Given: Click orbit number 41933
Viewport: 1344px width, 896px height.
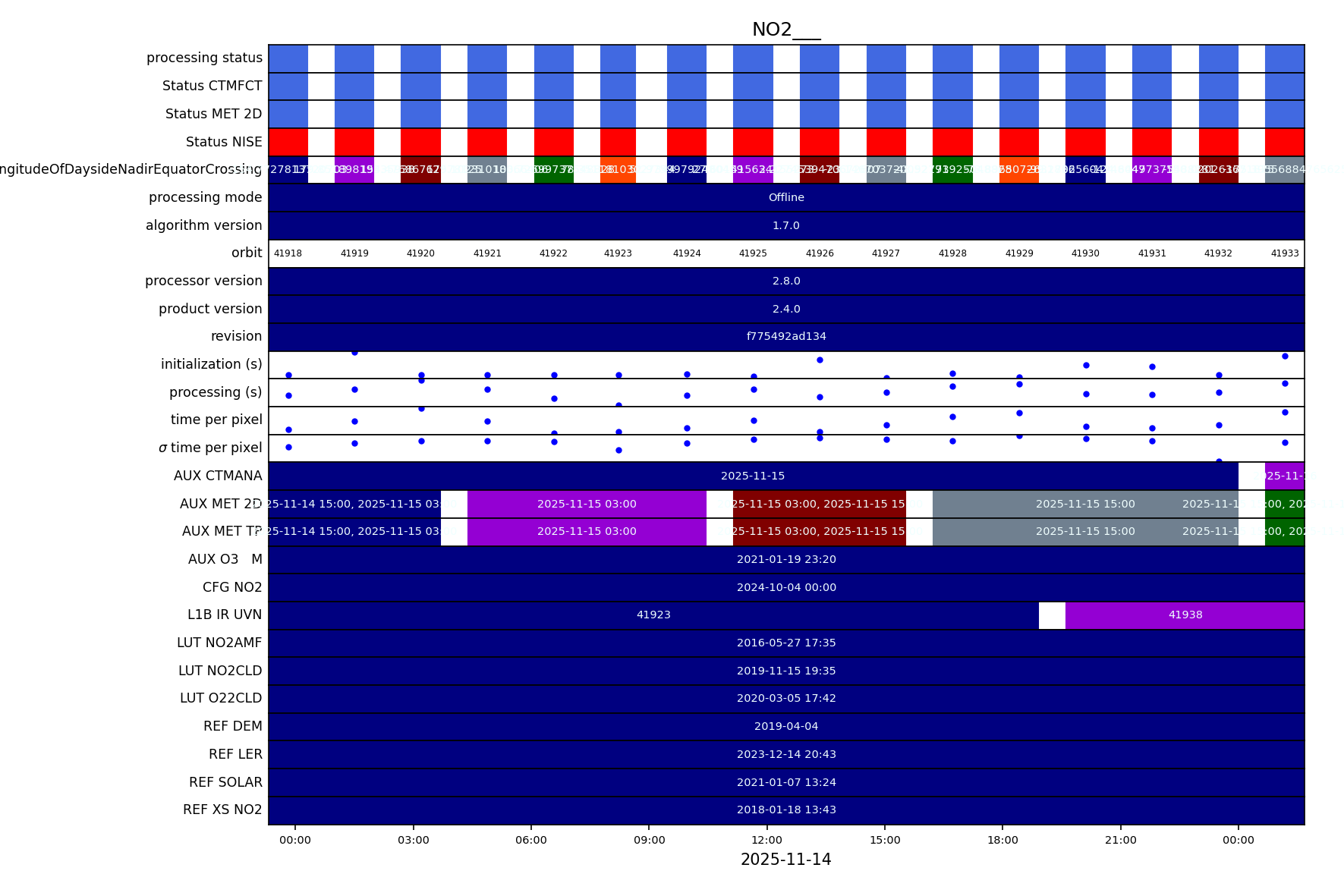Looking at the screenshot, I should (1284, 253).
